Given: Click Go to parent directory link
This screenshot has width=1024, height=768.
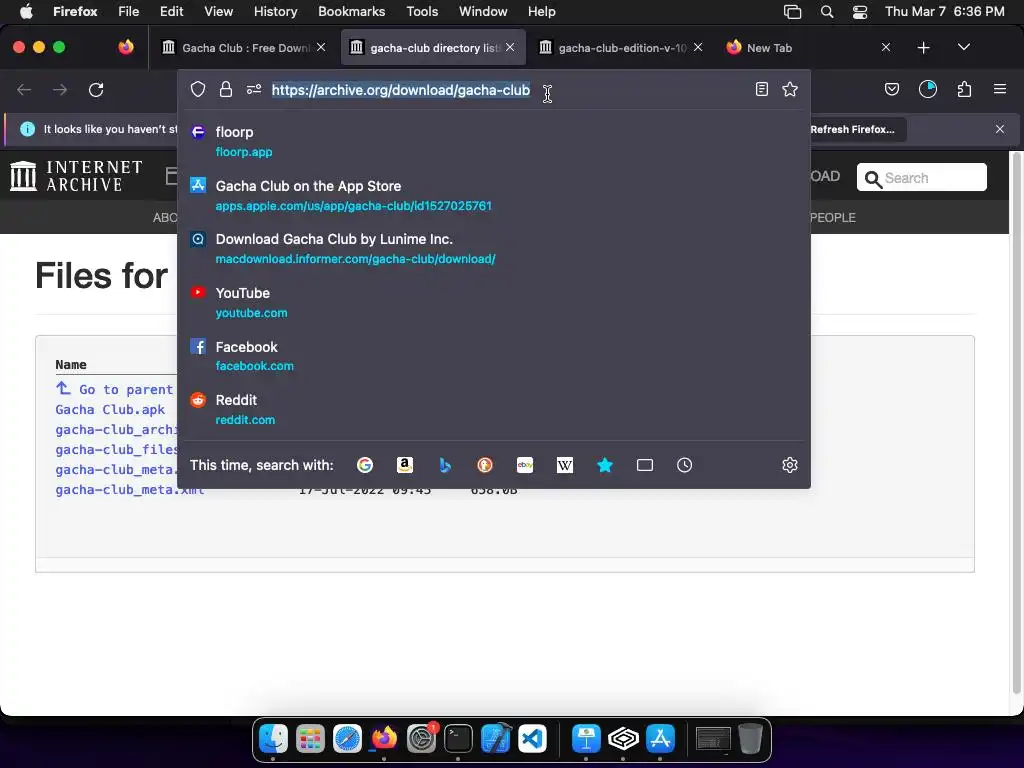Looking at the screenshot, I should tap(114, 389).
